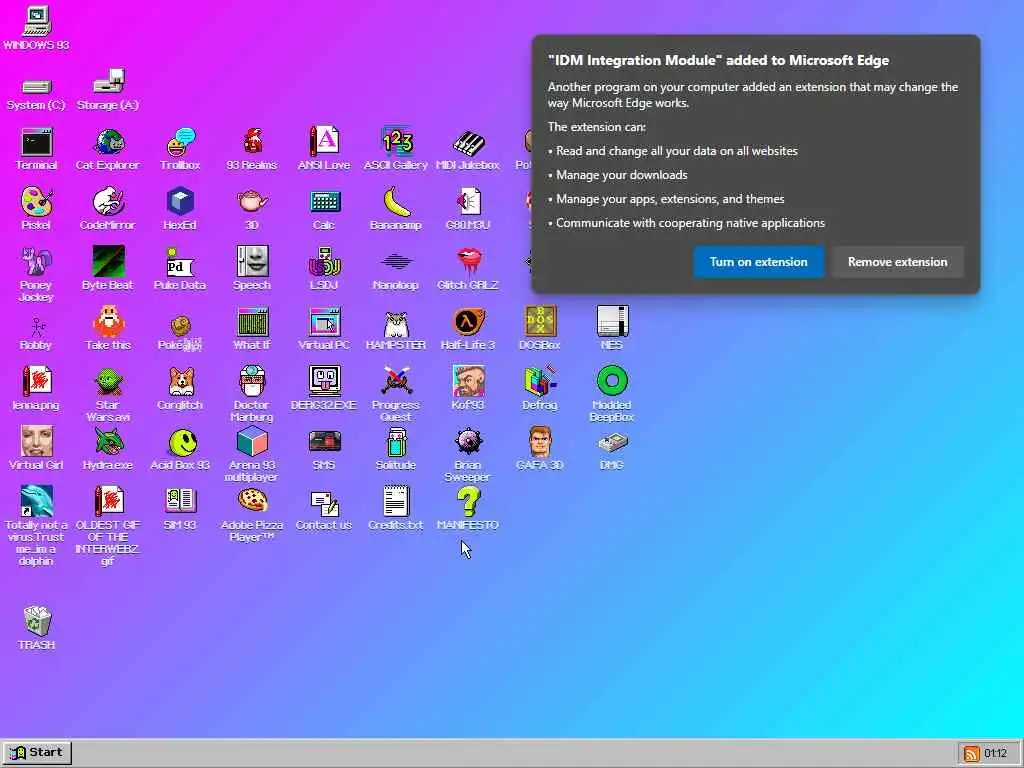1024x768 pixels.
Task: Open Poney Jockey icon
Action: point(36,262)
